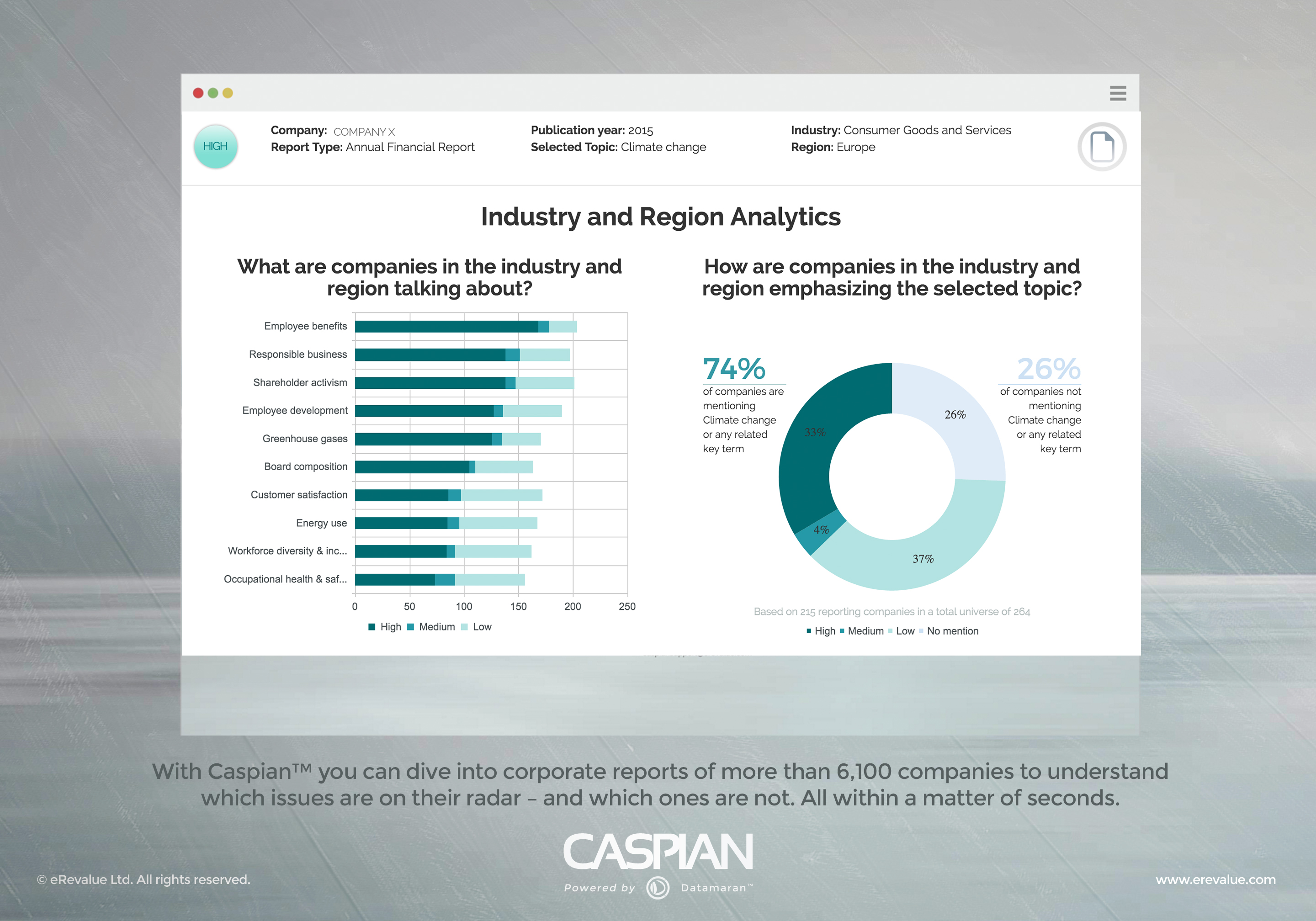The image size is (1316, 921).
Task: Click Powered by Datamaran text
Action: 658,888
